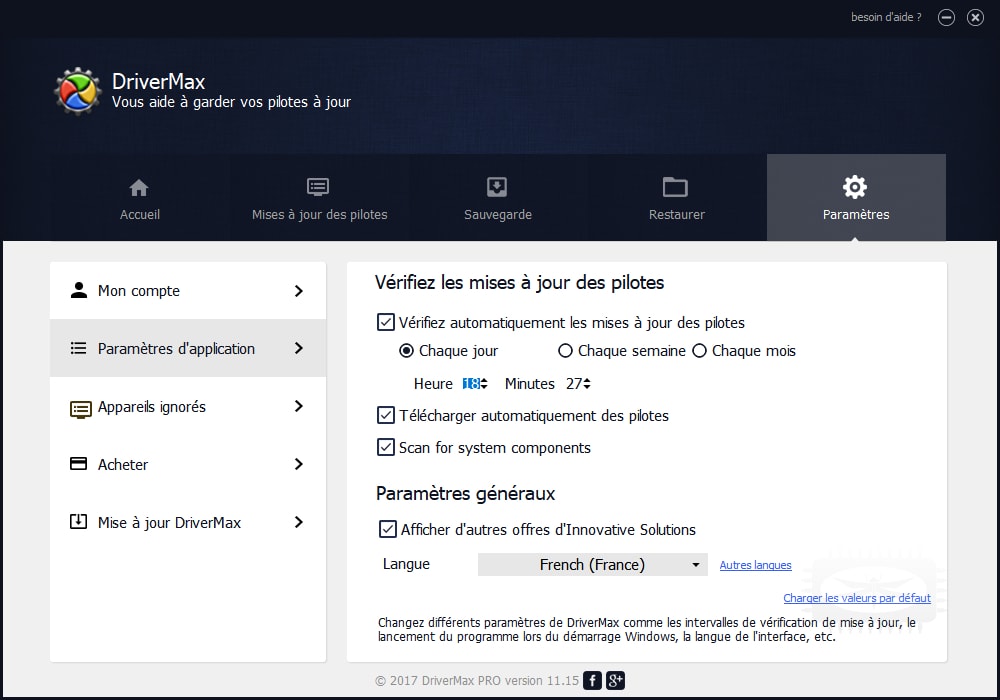Select the Chaque mois radio option
The width and height of the screenshot is (1000, 700).
coord(699,351)
